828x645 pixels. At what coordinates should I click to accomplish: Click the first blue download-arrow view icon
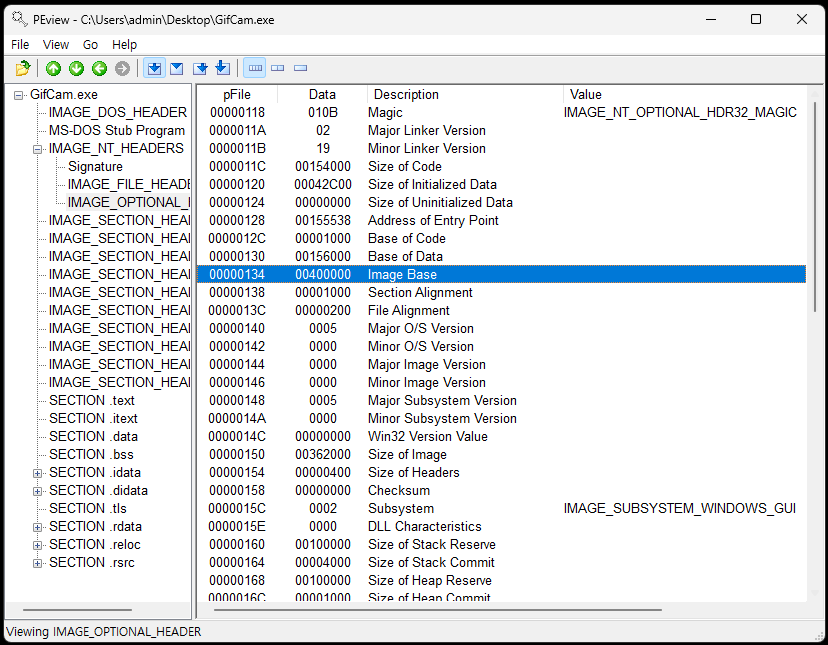(154, 68)
